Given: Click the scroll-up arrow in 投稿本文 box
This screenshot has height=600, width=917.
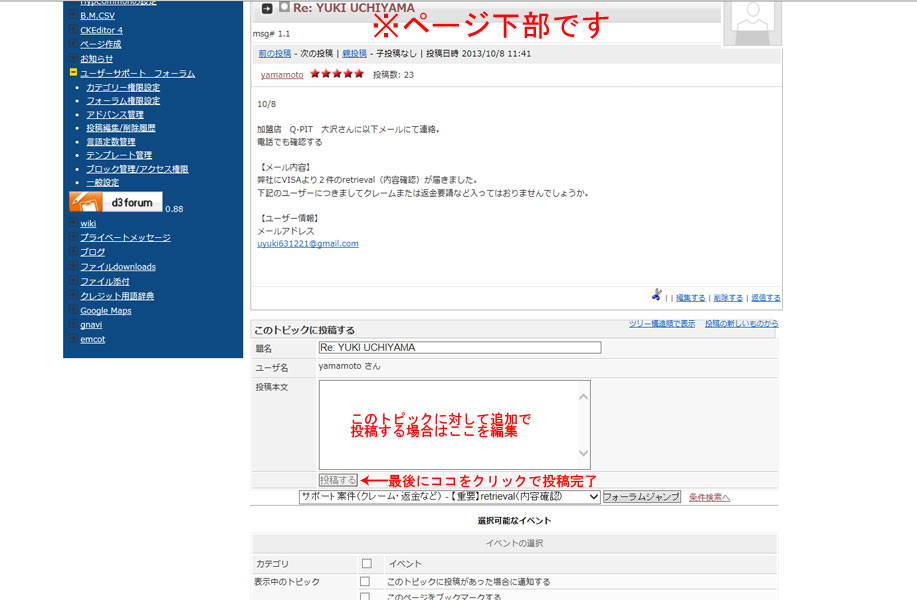Looking at the screenshot, I should coord(583,396).
